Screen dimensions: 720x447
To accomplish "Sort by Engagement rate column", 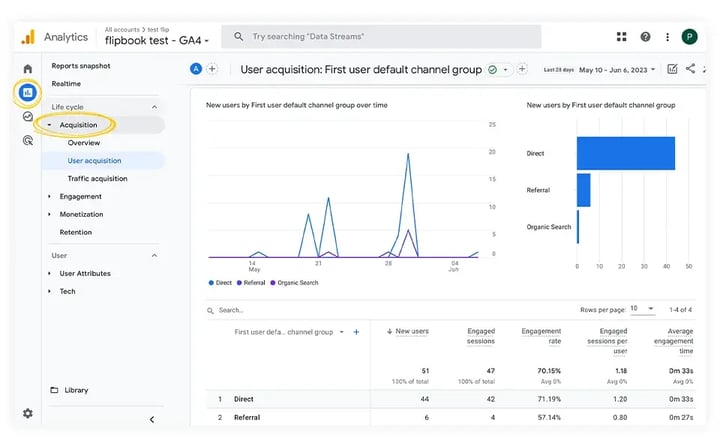I will coord(541,336).
